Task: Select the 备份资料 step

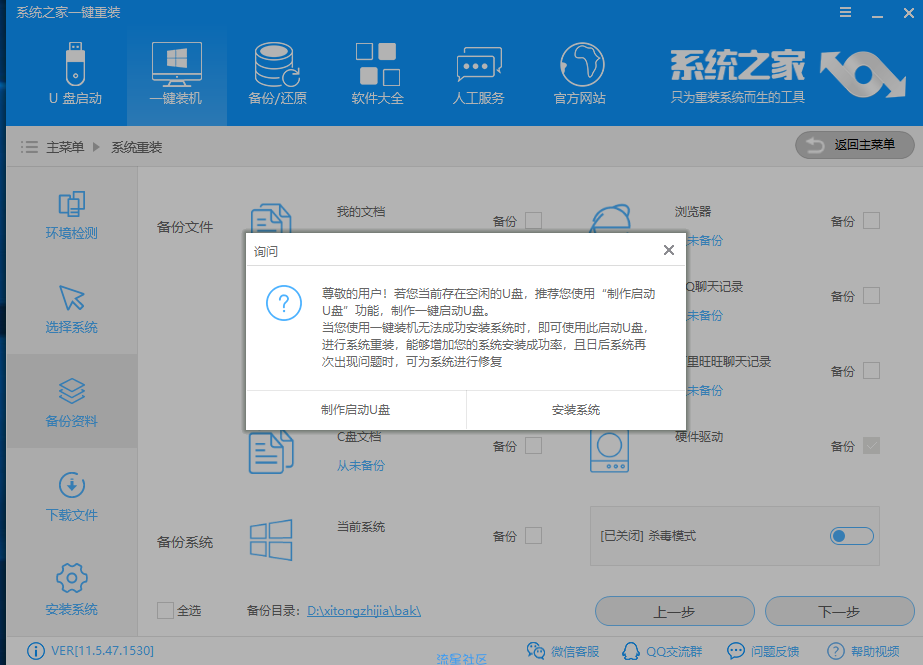Action: [x=72, y=402]
